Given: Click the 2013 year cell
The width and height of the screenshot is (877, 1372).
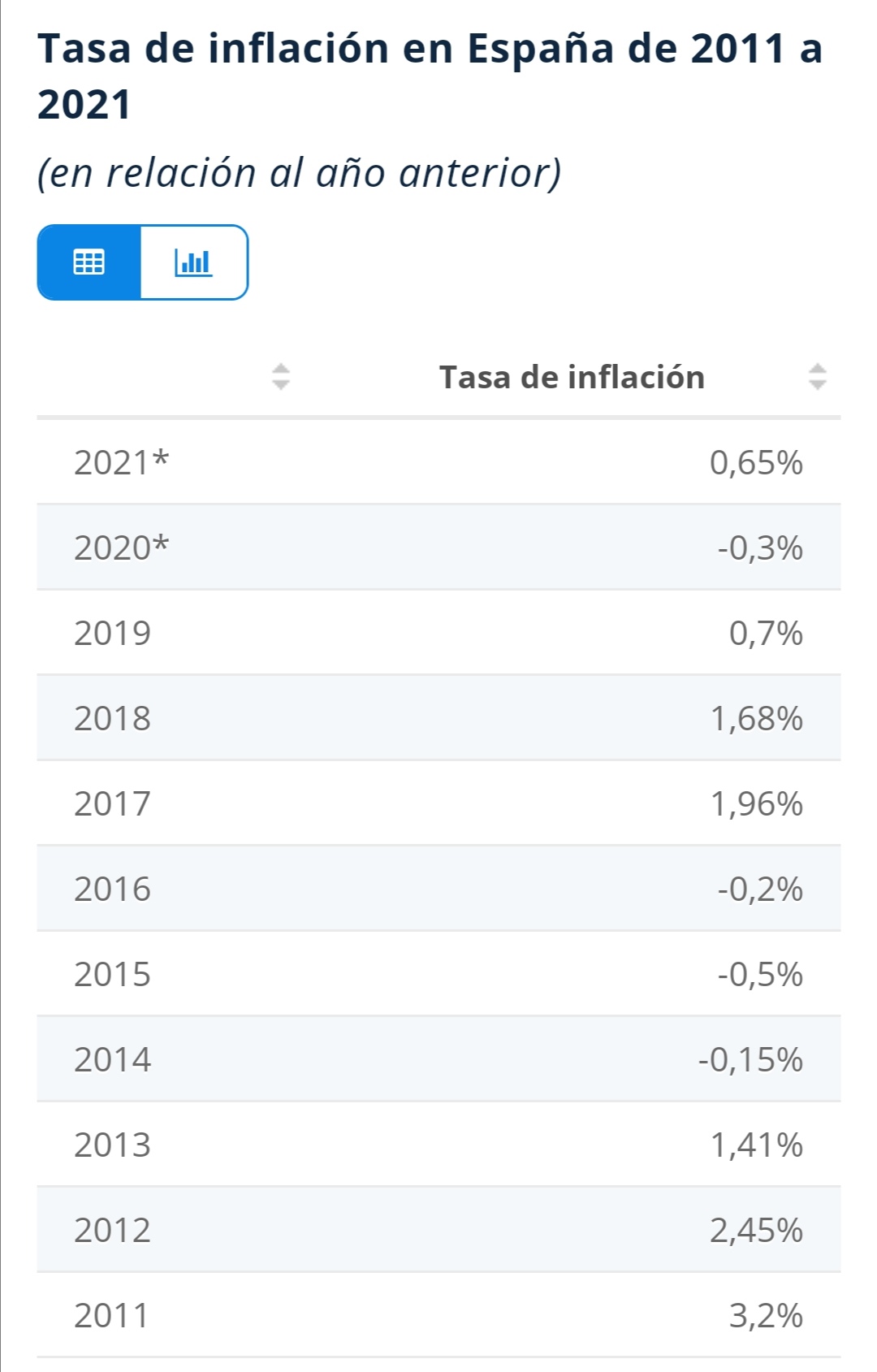Looking at the screenshot, I should click(113, 1145).
